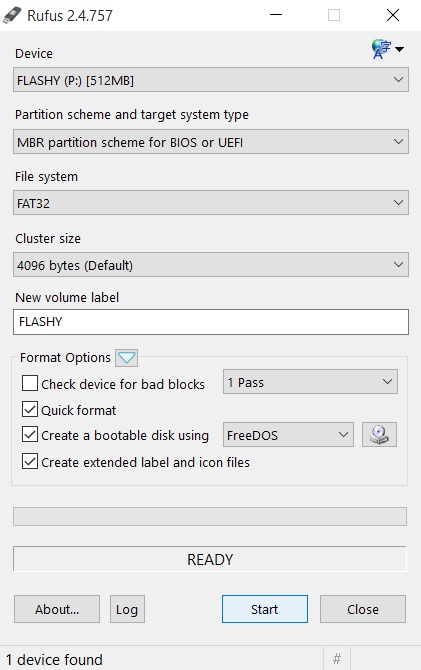Toggle advanced Format Options arrow
Viewport: 421px width, 670px height.
point(127,358)
